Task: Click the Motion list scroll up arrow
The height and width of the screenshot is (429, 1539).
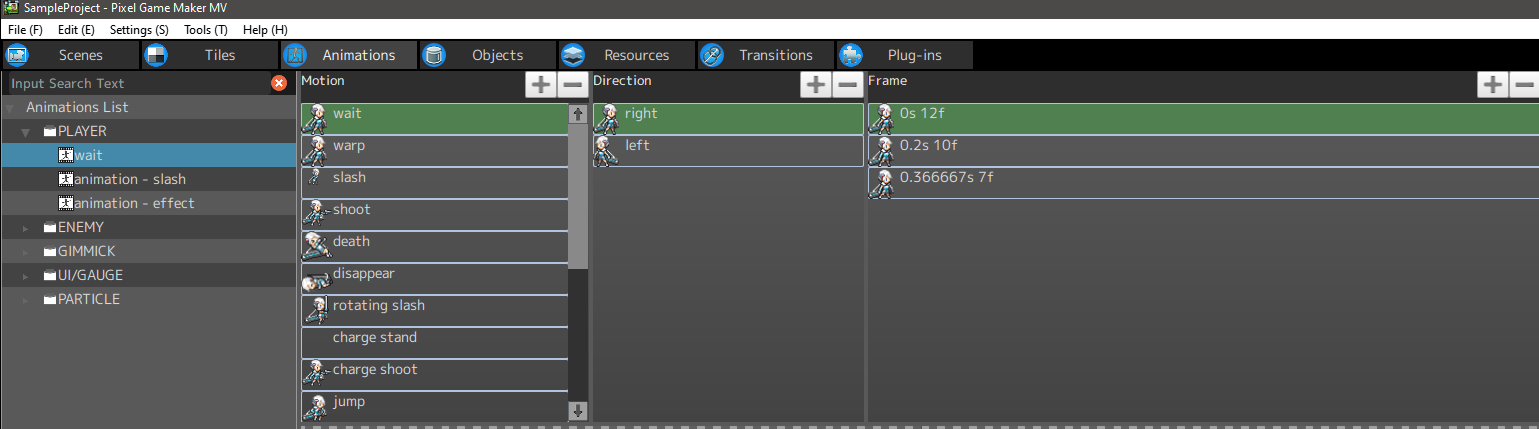Action: coord(578,114)
